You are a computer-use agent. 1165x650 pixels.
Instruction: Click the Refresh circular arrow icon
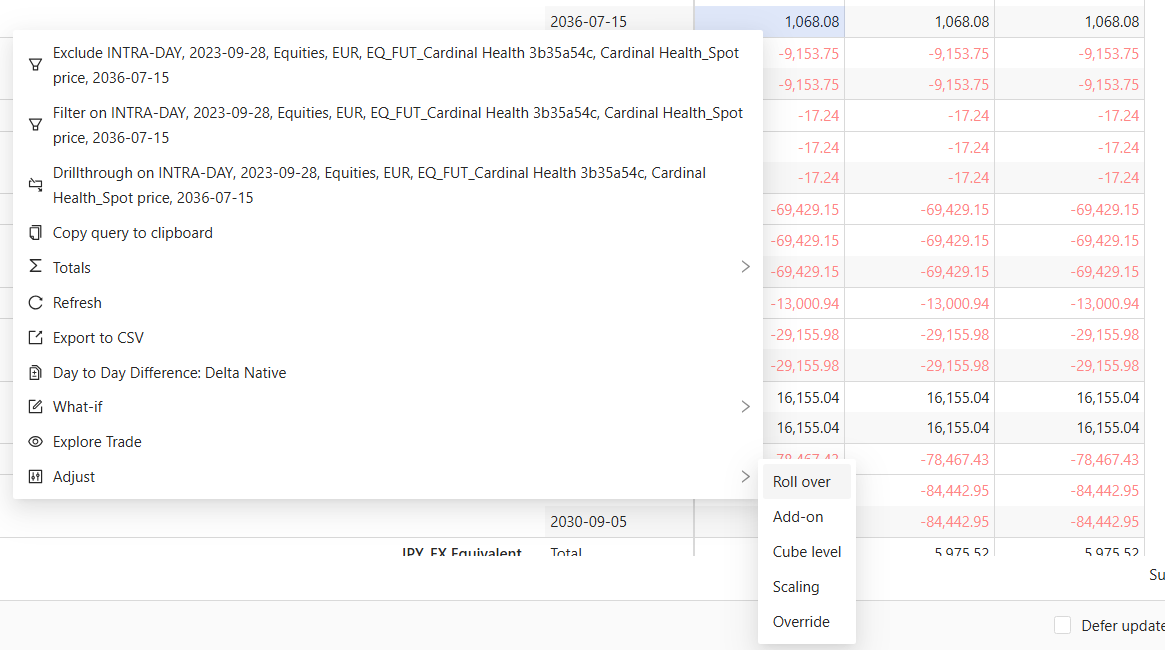tap(35, 303)
